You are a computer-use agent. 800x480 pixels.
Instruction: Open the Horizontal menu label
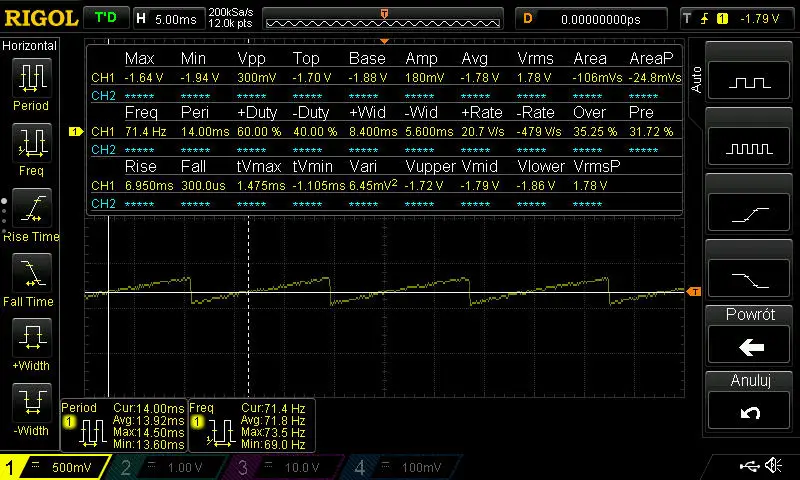click(30, 46)
